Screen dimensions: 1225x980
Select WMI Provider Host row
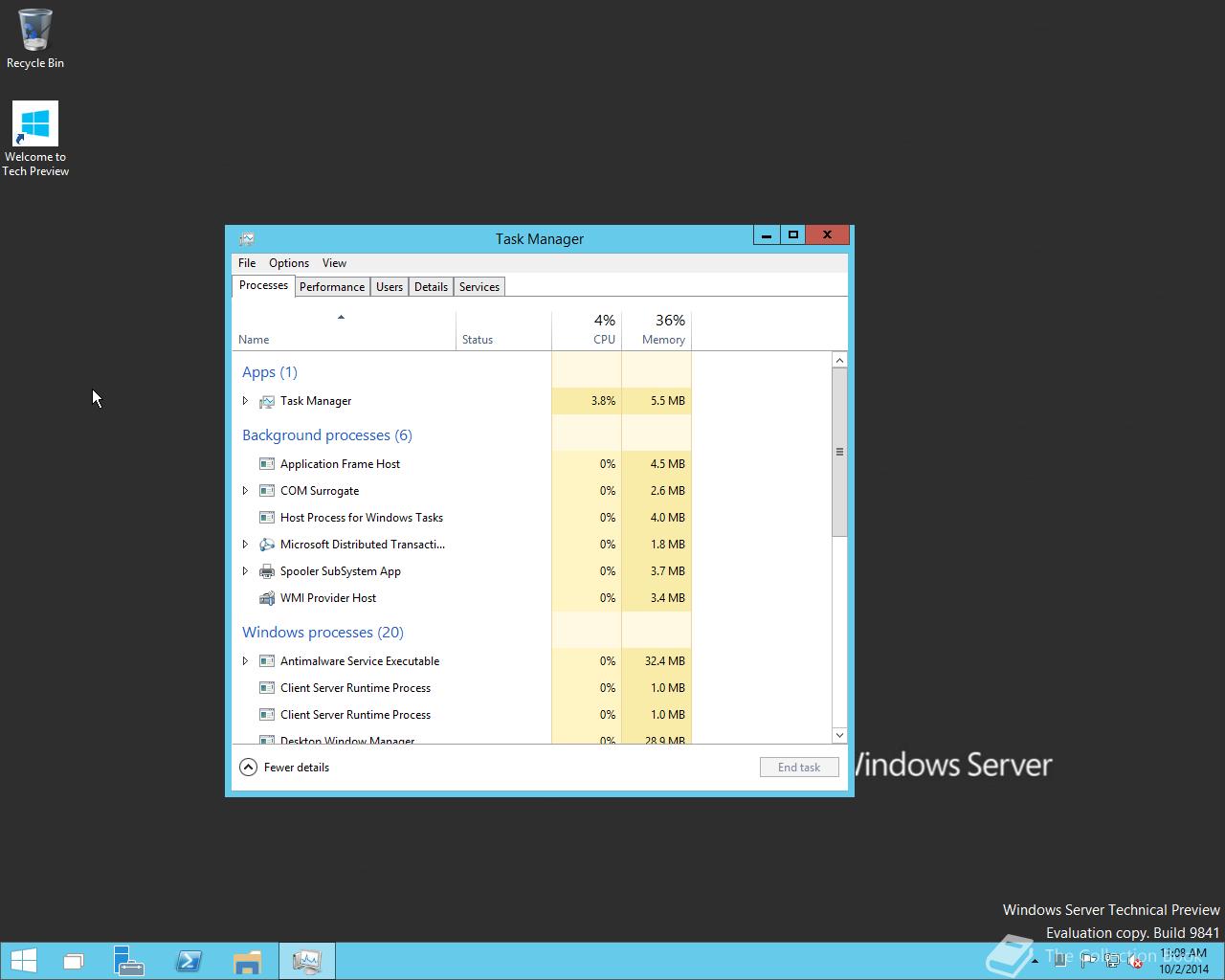coord(462,598)
